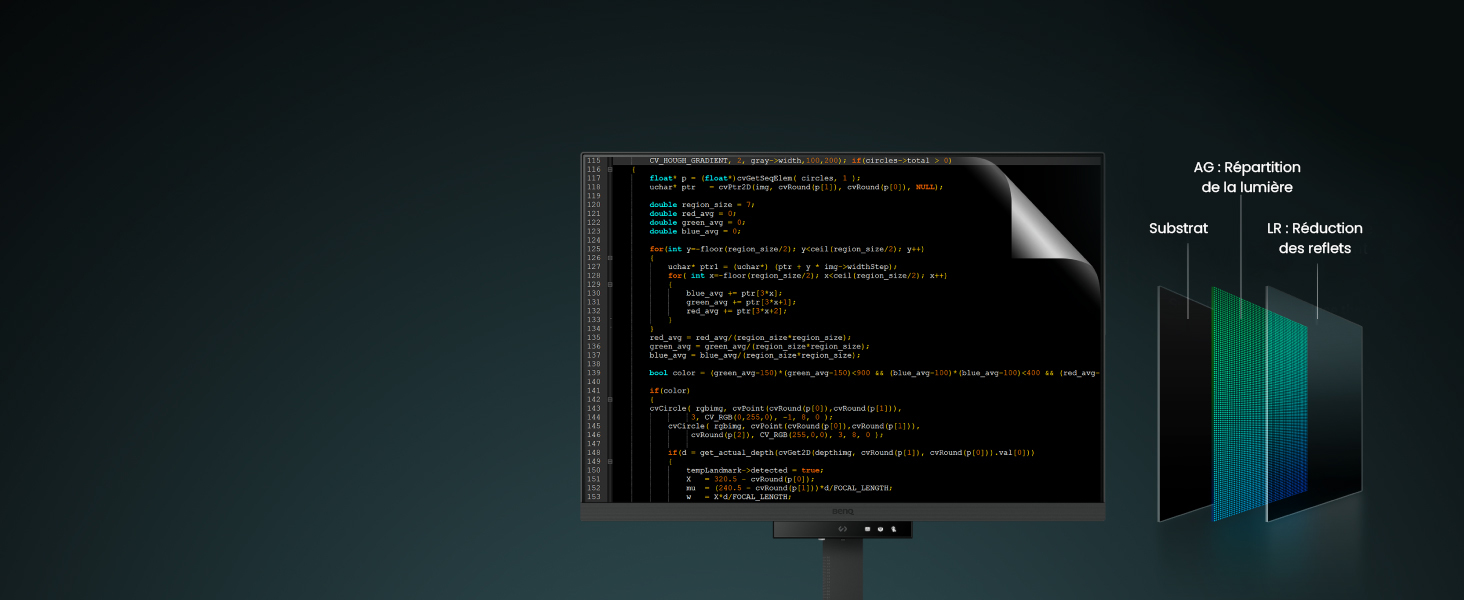Click the first square icon on monitor control bar

click(x=867, y=529)
